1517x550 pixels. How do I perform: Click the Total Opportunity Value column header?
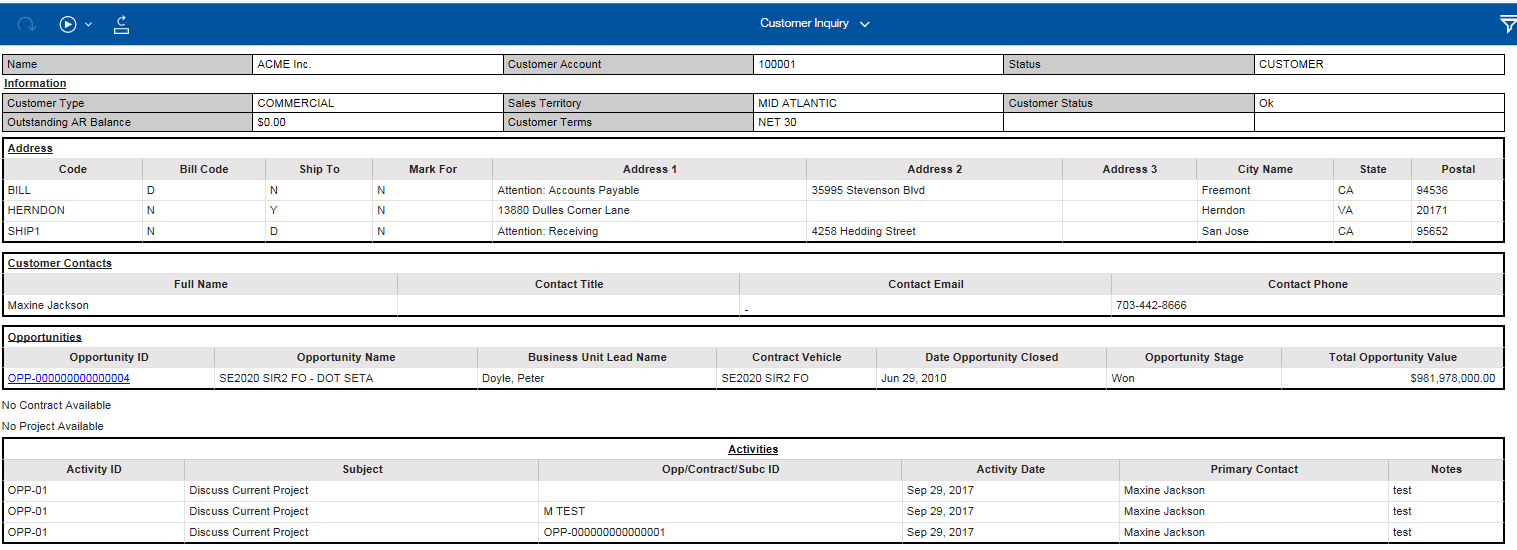pyautogui.click(x=1392, y=357)
